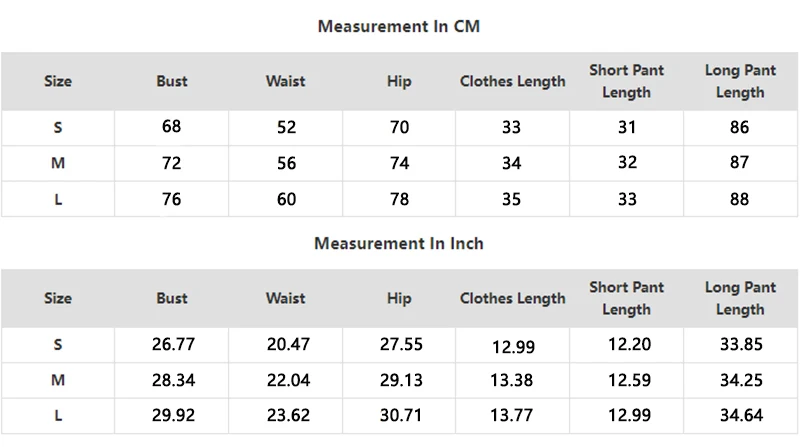Click Long Pant Length header in CM table
The width and height of the screenshot is (800, 447).
tap(740, 81)
